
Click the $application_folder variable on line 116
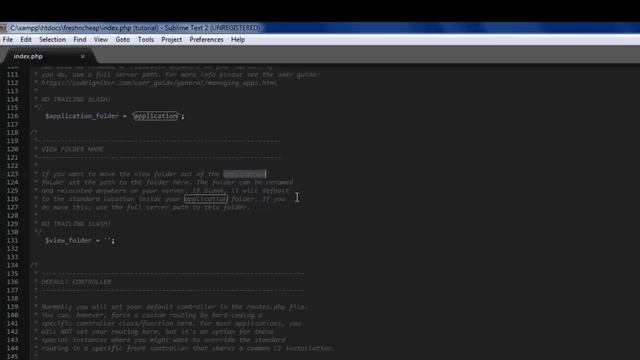click(82, 116)
